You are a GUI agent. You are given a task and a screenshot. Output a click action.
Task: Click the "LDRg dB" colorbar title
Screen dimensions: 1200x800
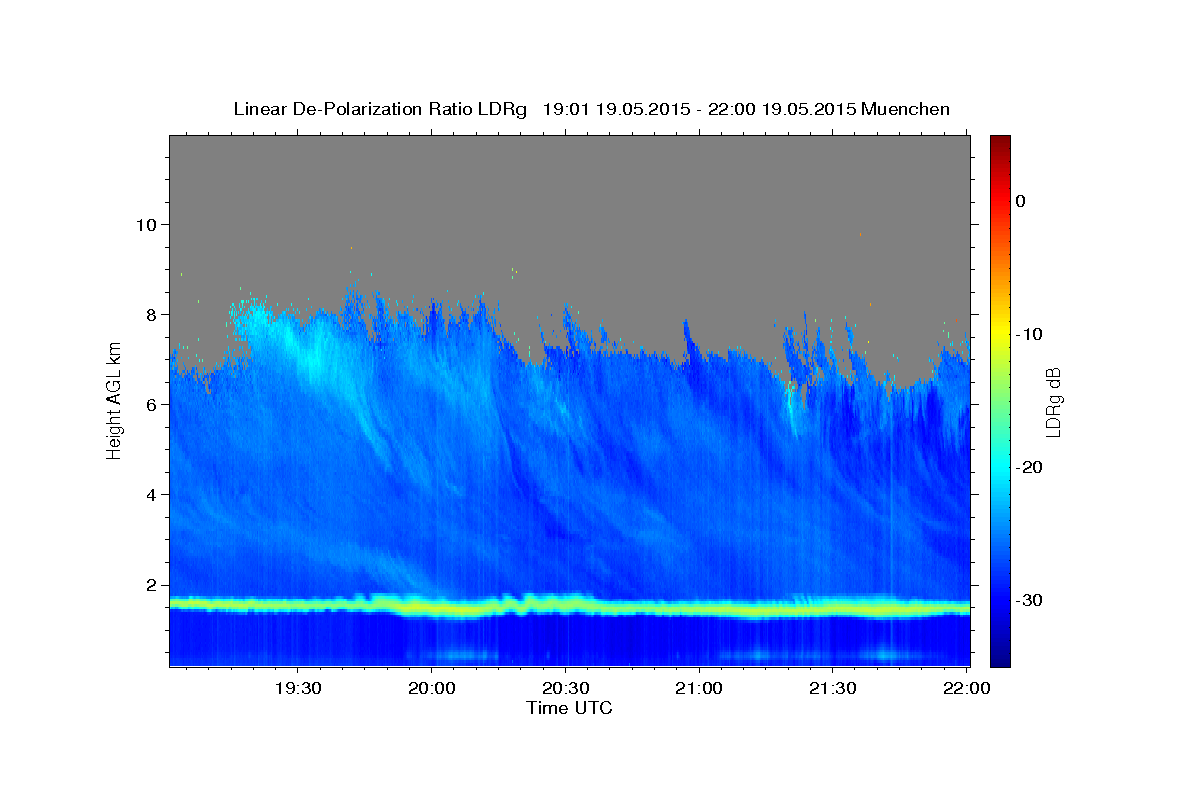pyautogui.click(x=1053, y=401)
